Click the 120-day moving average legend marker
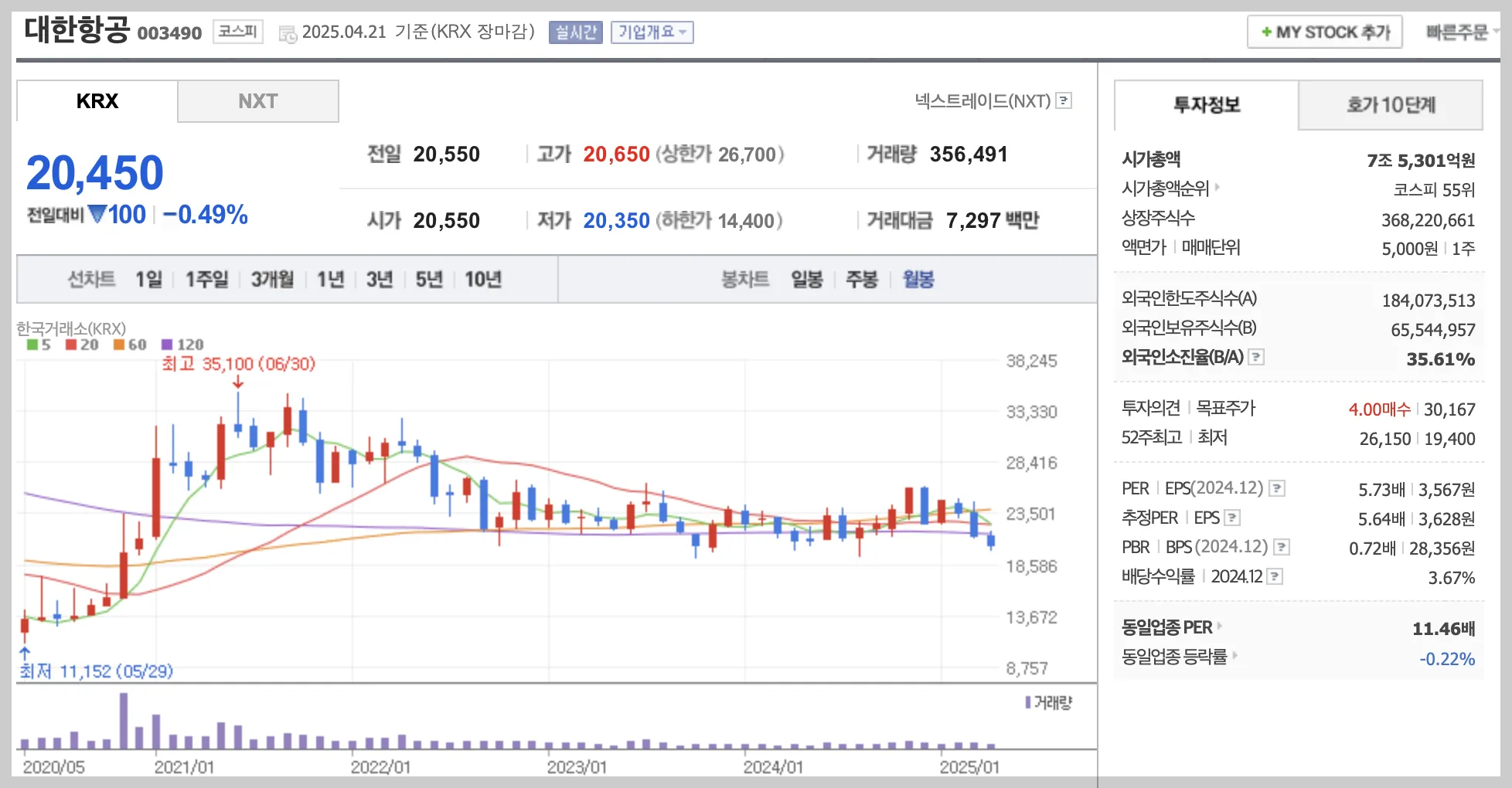1512x788 pixels. tap(167, 345)
